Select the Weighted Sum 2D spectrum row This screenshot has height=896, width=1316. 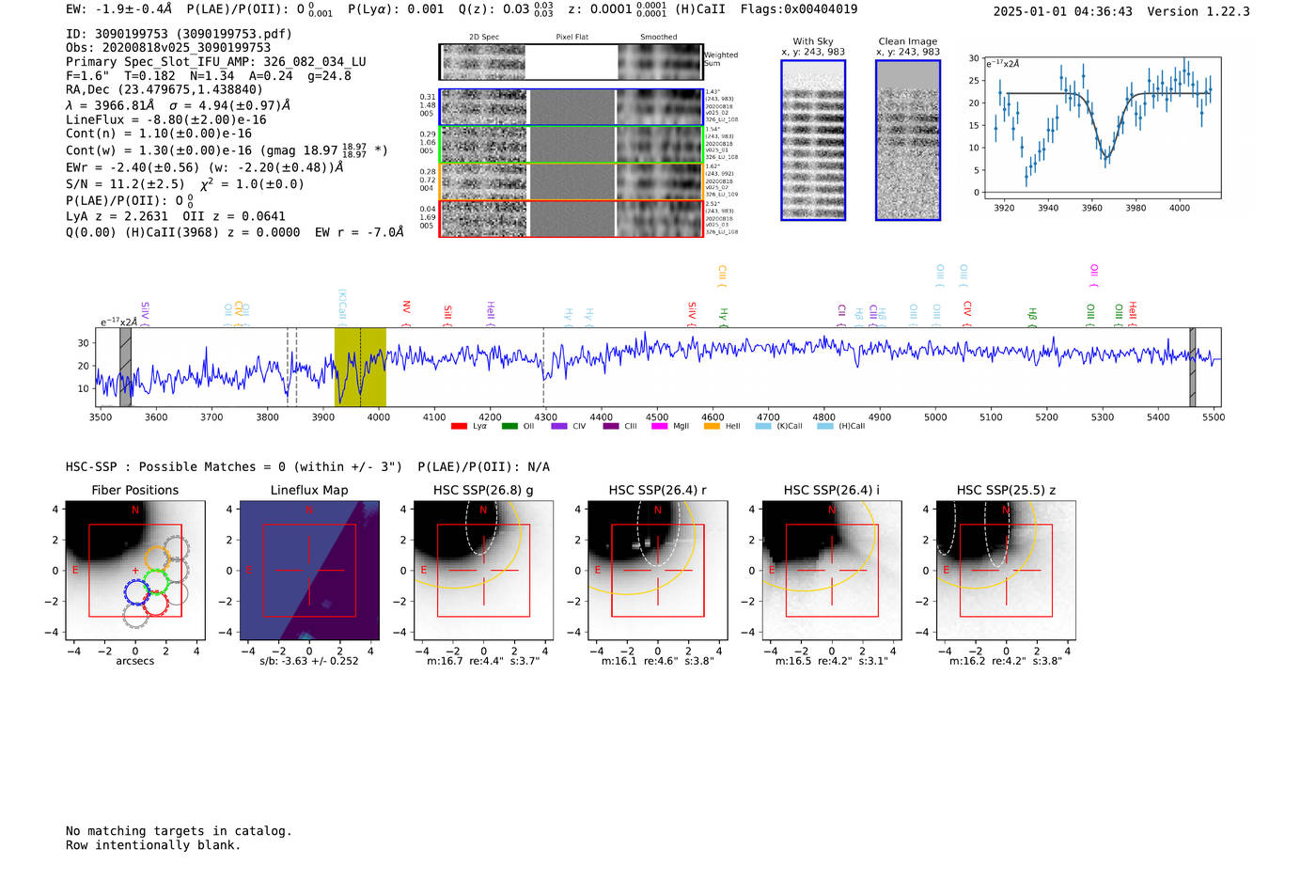pyautogui.click(x=572, y=62)
